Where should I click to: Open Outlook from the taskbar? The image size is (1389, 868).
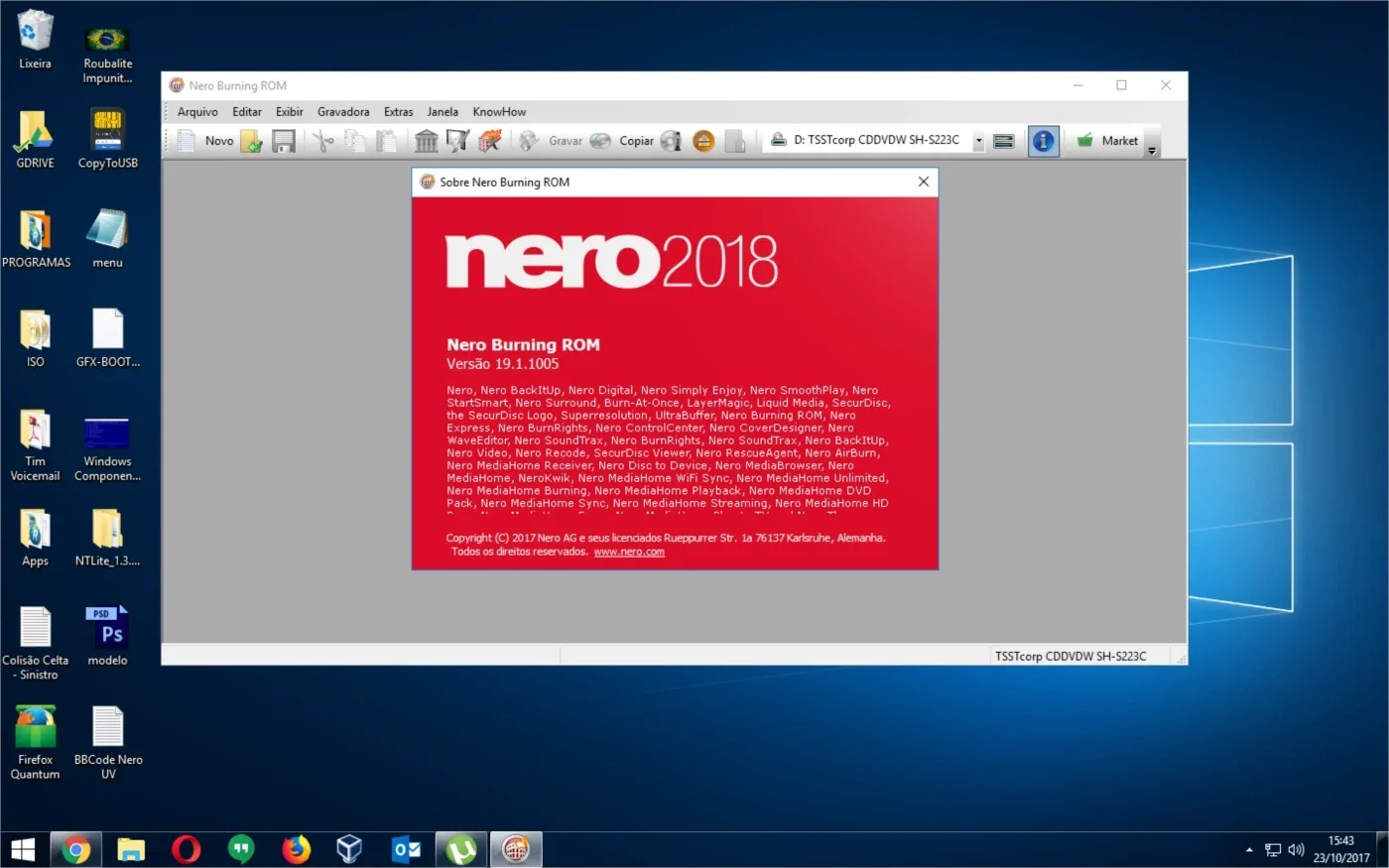(x=406, y=850)
